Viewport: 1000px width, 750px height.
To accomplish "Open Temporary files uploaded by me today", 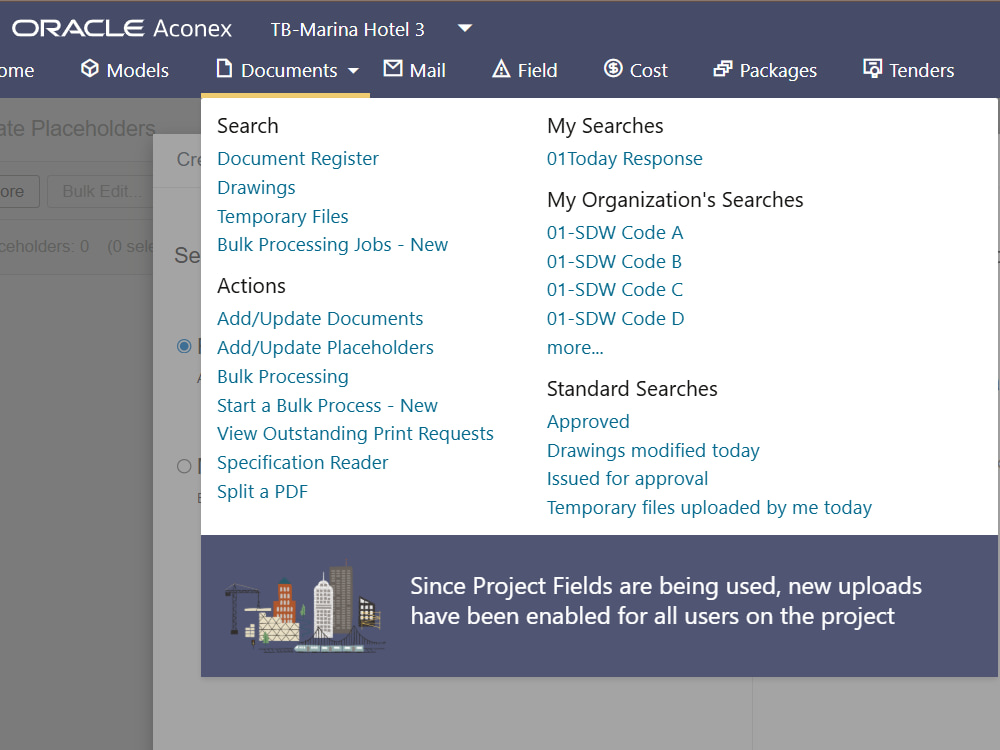I will pyautogui.click(x=709, y=508).
